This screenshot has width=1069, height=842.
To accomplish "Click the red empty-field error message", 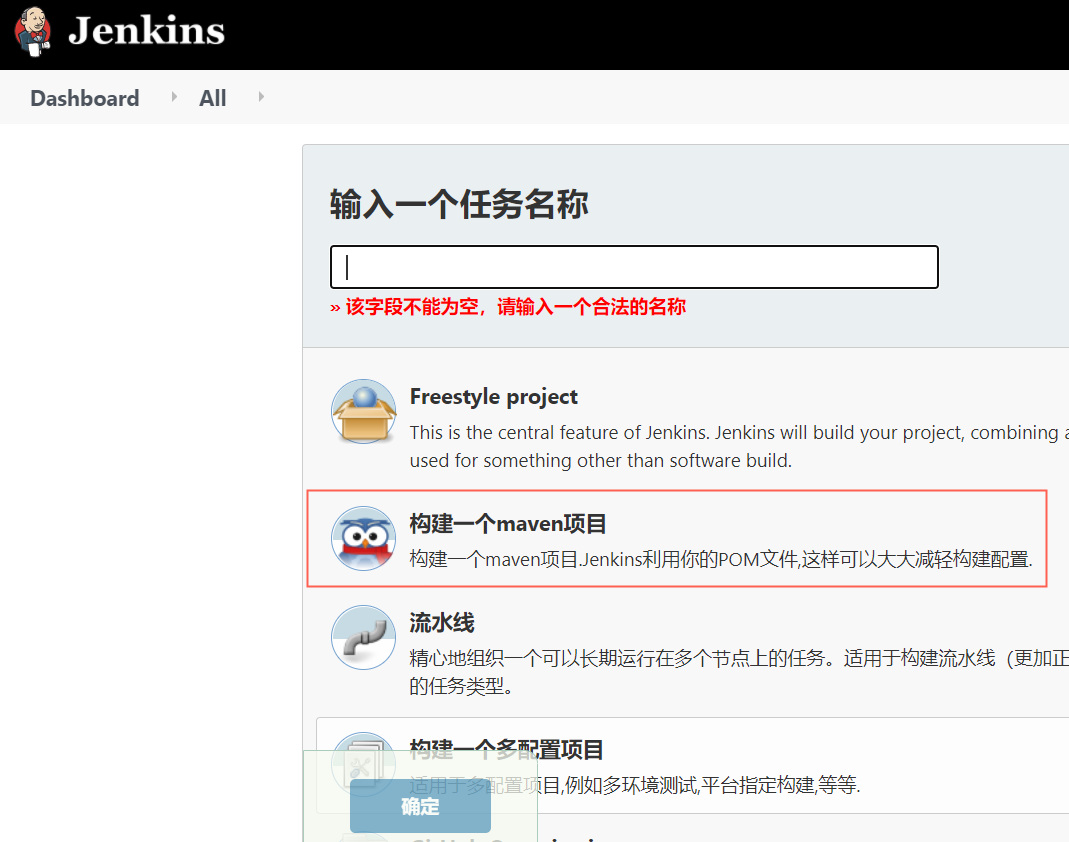I will [508, 307].
